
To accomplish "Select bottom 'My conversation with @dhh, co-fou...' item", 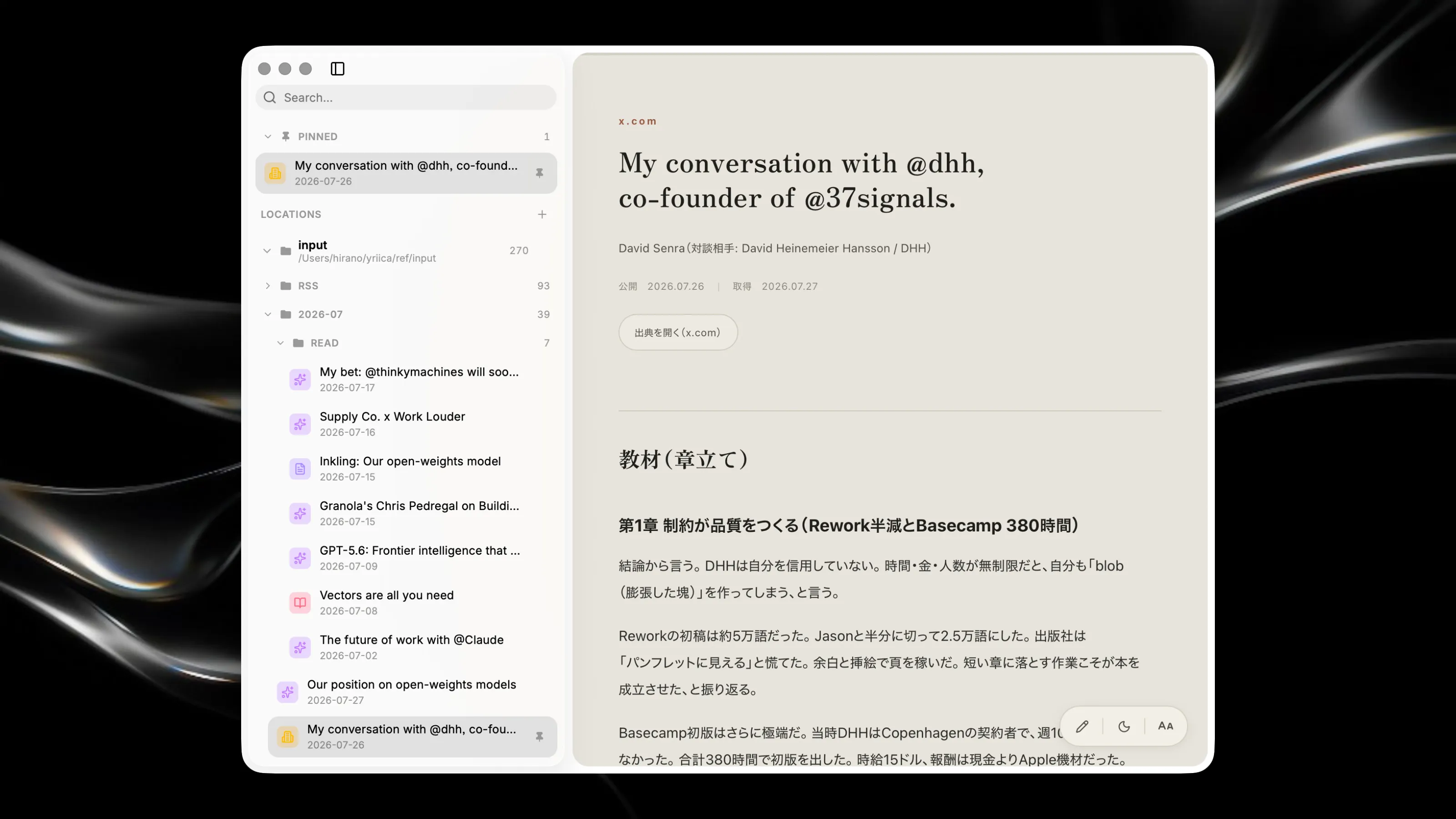I will (x=412, y=737).
